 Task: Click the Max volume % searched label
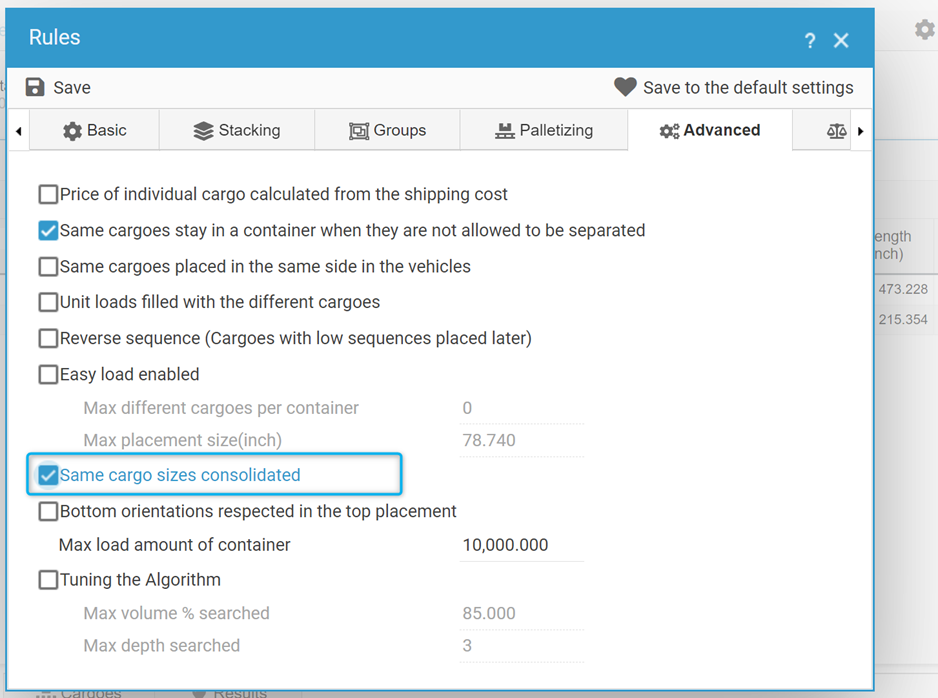pos(176,613)
